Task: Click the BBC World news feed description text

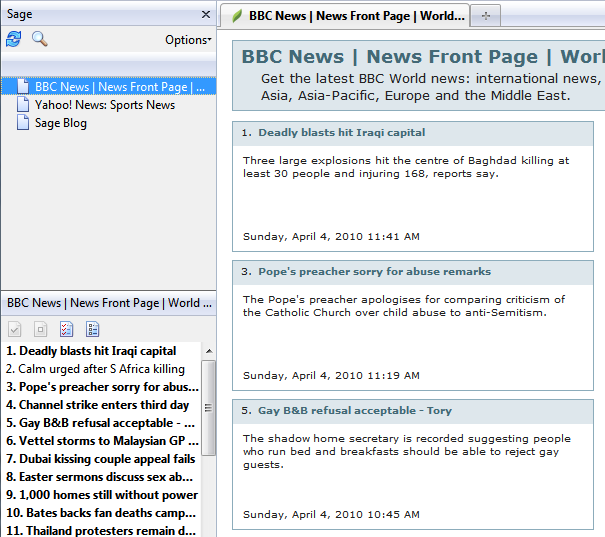Action: [431, 87]
